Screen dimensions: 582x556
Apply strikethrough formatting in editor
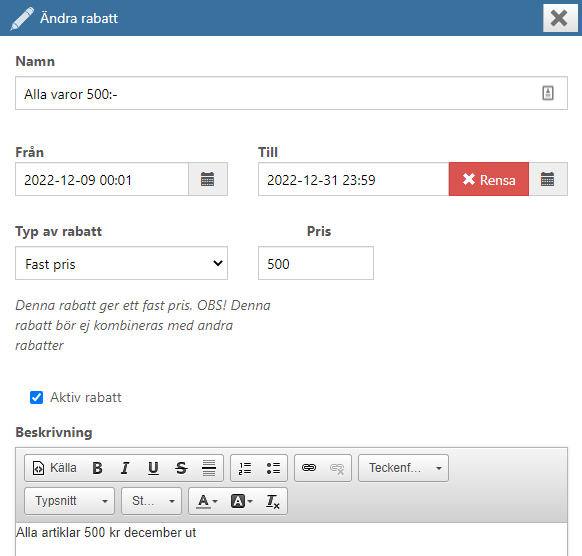tap(181, 468)
